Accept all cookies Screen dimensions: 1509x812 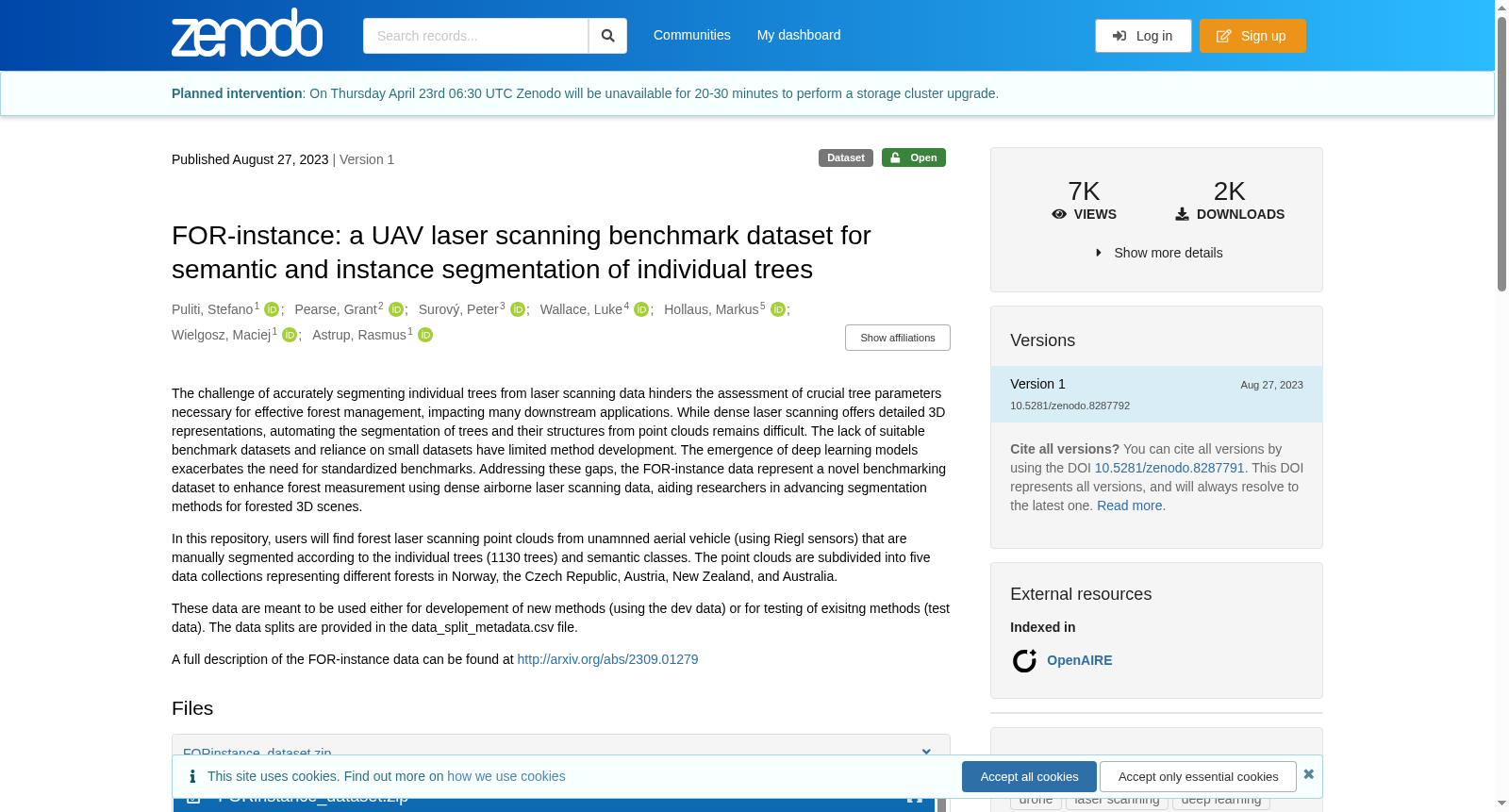tap(1029, 777)
